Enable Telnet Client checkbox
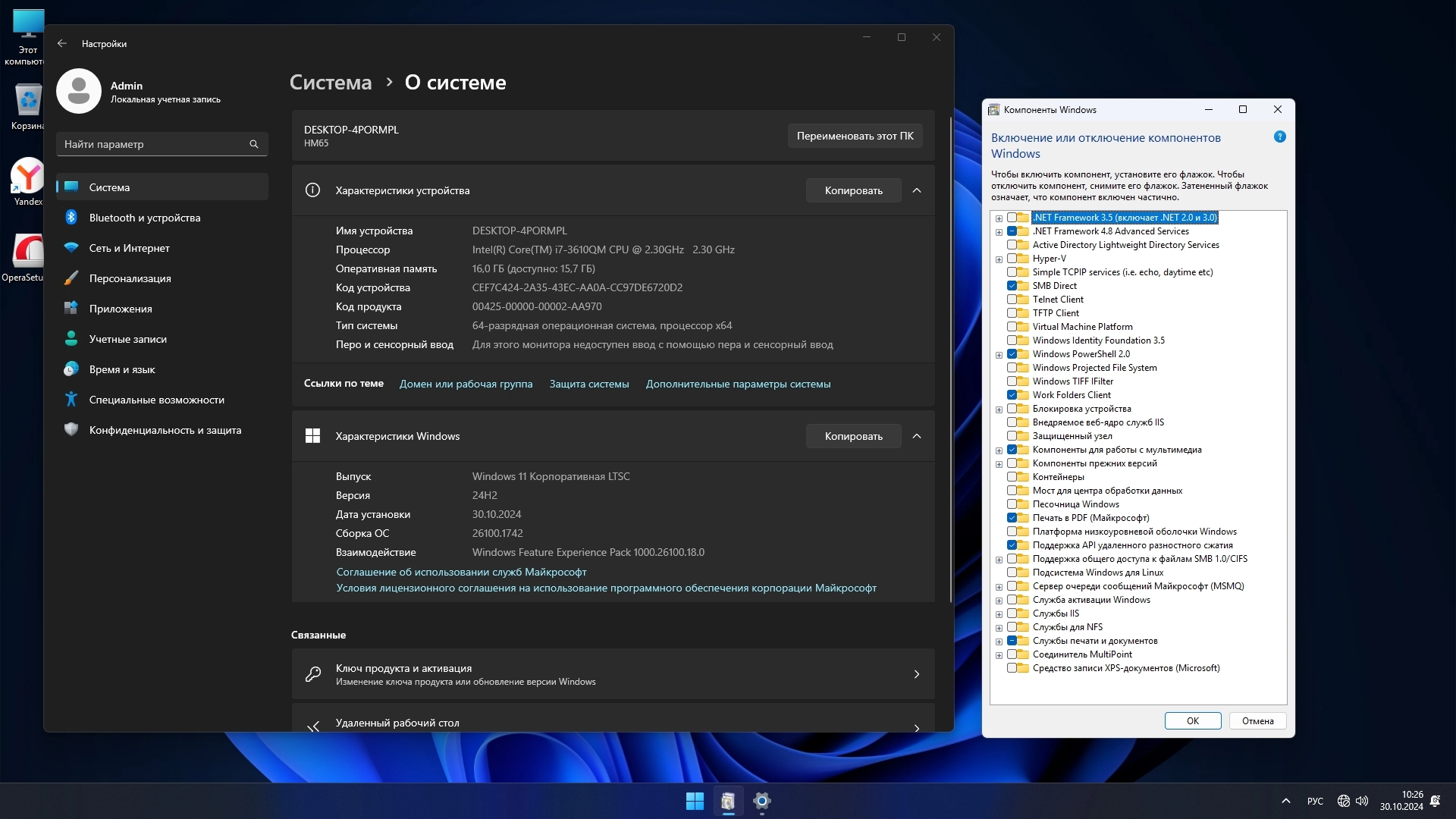Image resolution: width=1456 pixels, height=819 pixels. click(x=1012, y=300)
